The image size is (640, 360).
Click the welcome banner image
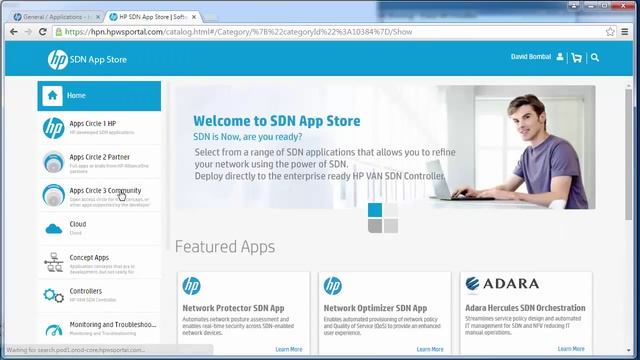click(385, 147)
